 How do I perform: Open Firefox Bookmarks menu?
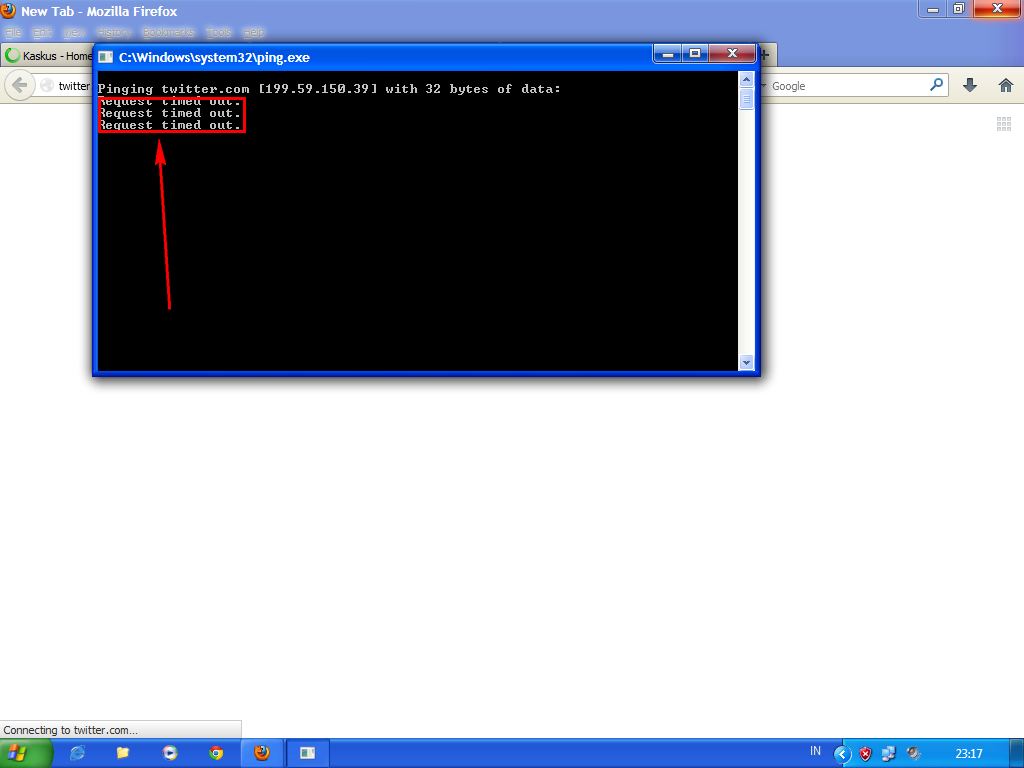pos(168,33)
